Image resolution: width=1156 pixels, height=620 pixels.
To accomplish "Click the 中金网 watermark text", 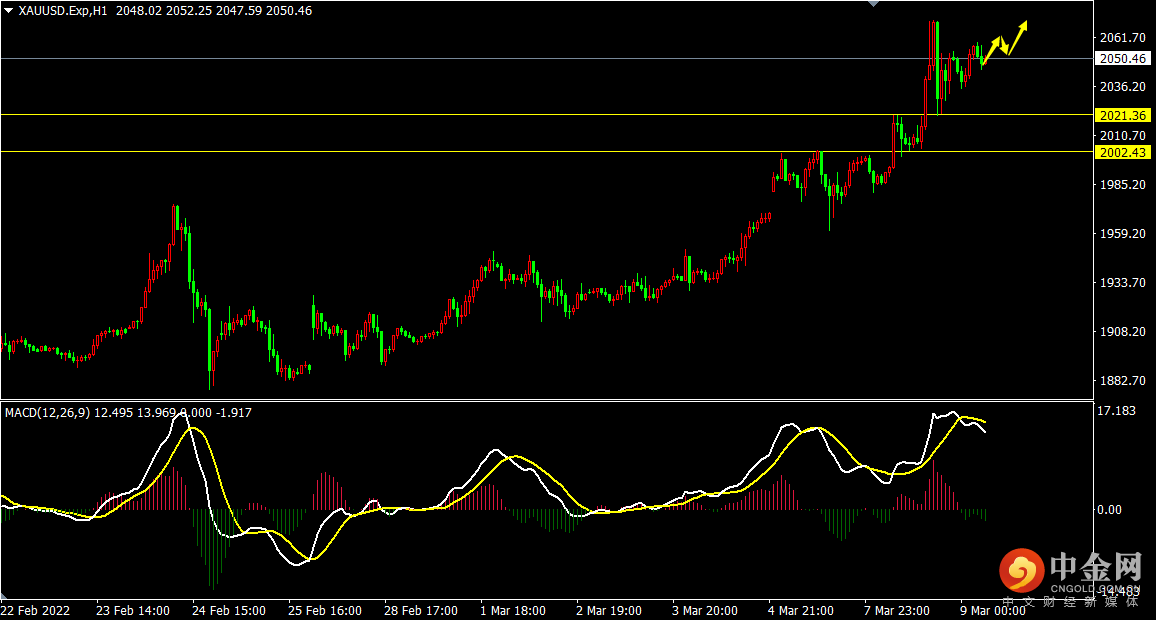I will (1096, 568).
